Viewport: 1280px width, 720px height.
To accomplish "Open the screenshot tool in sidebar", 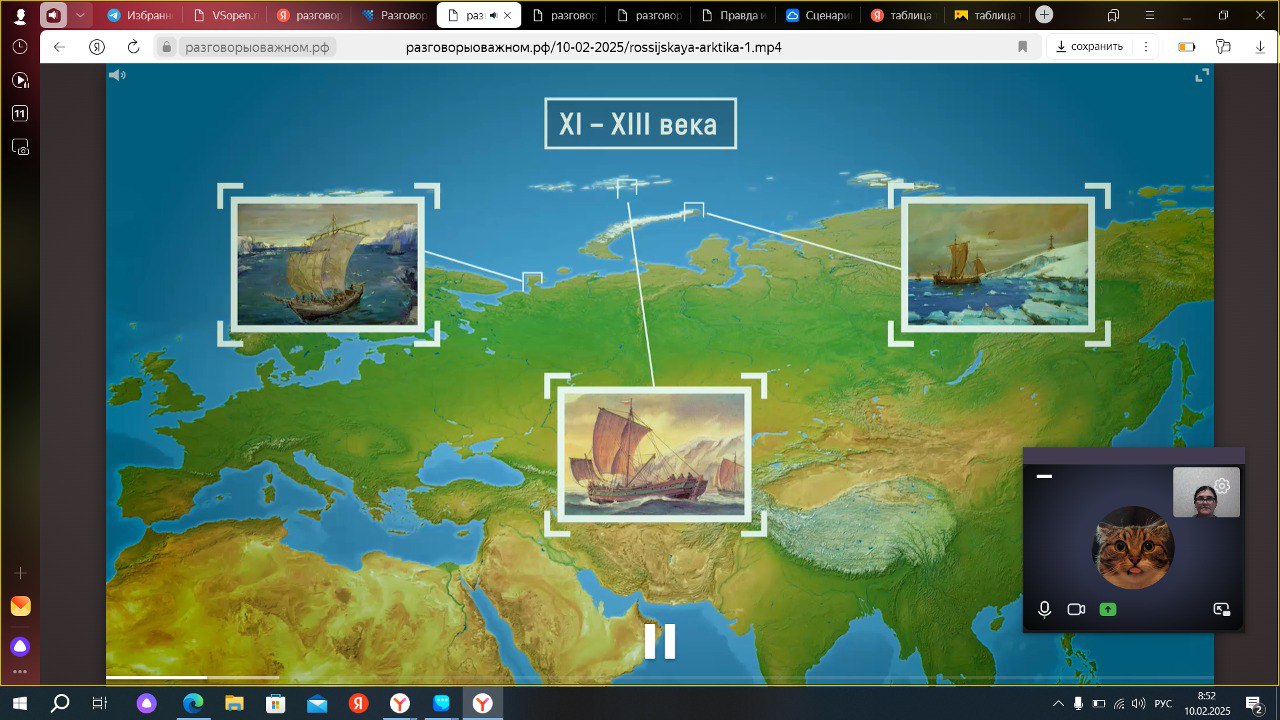I will 19,147.
